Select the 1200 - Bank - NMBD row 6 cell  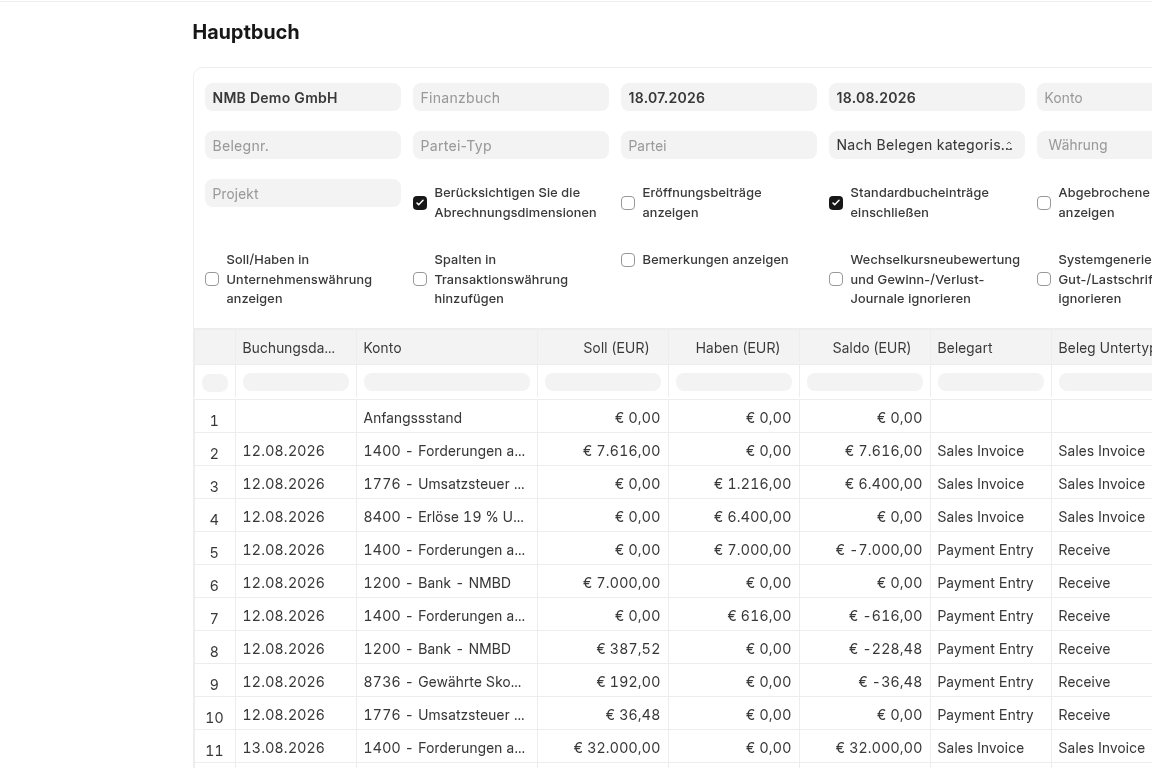[x=447, y=583]
